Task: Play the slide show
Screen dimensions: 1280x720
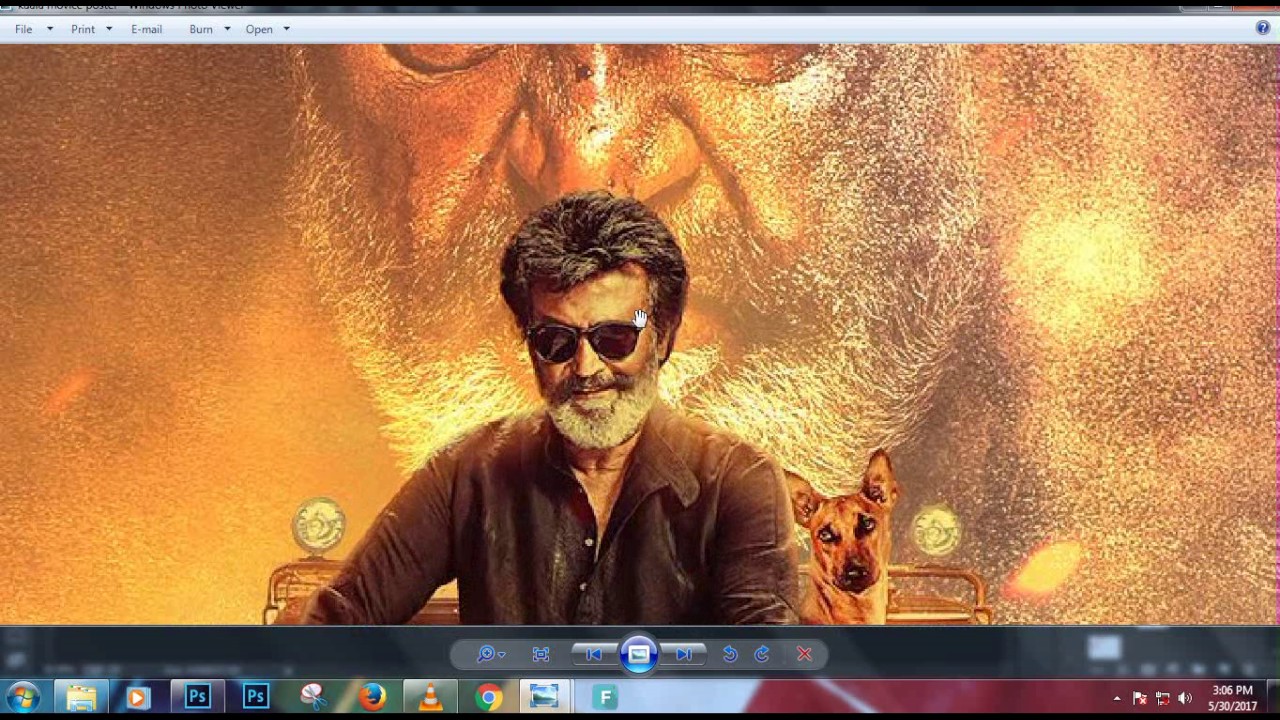Action: [x=639, y=654]
